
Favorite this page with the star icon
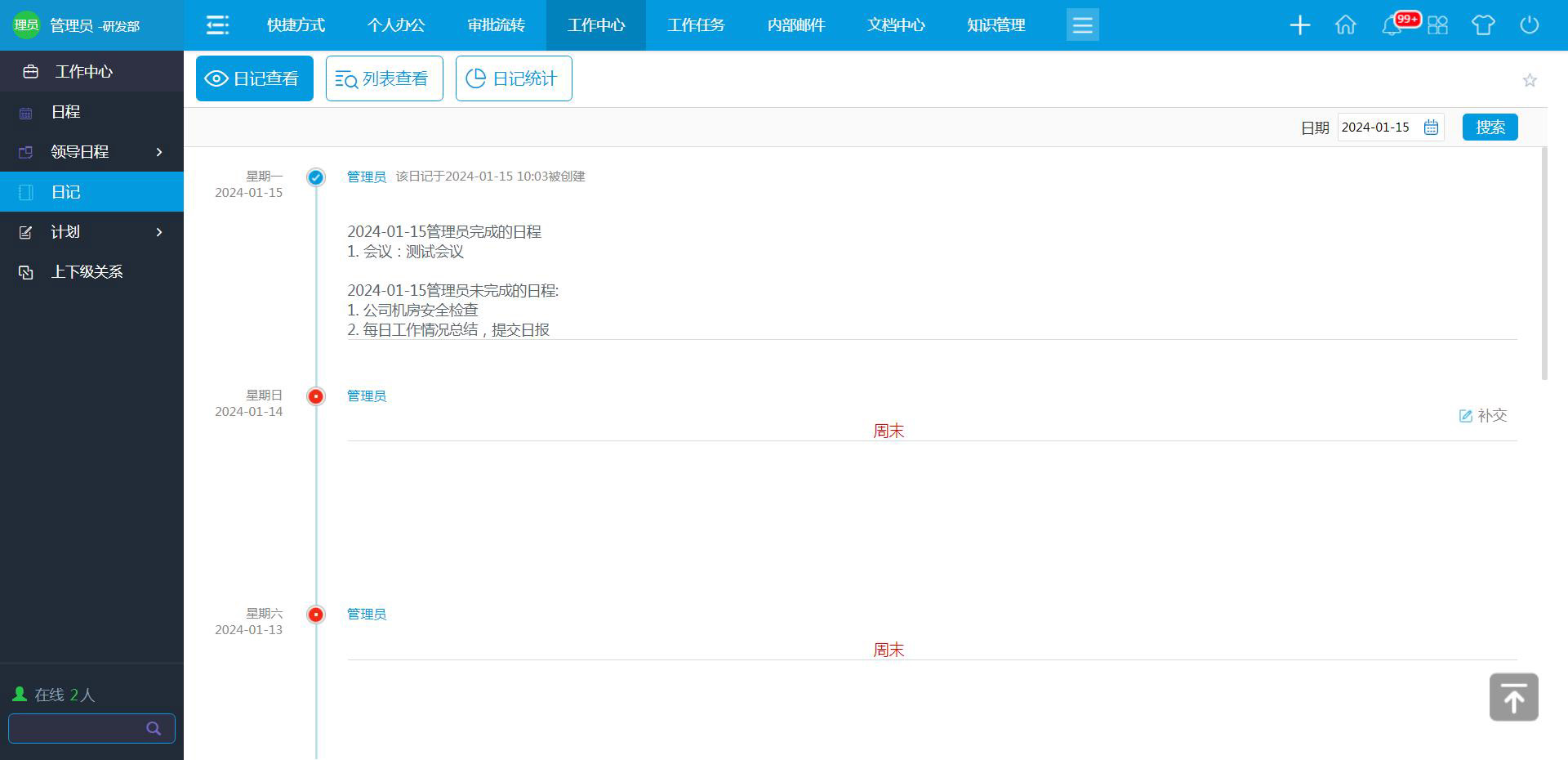(1530, 80)
